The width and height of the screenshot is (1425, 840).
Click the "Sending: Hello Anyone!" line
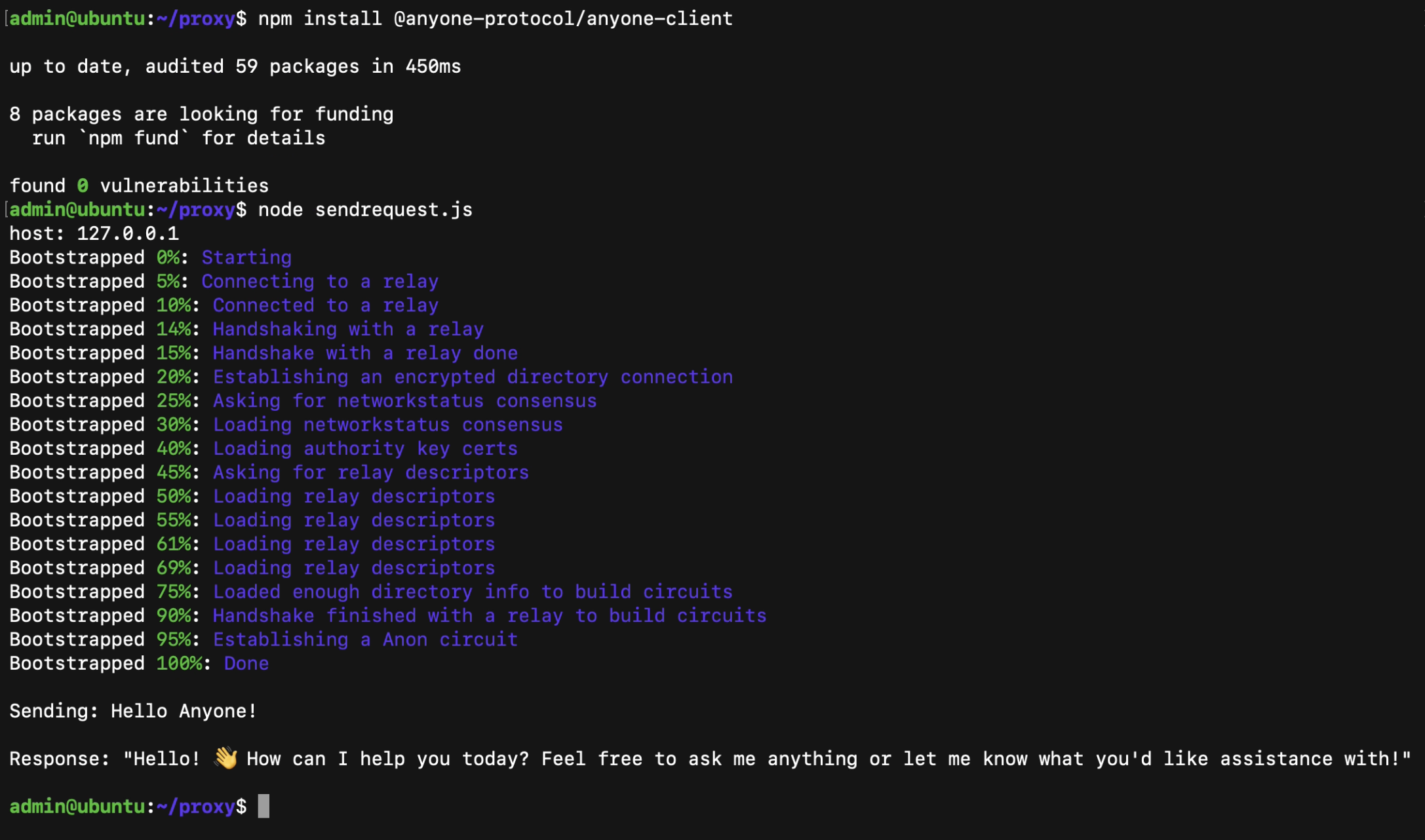(x=133, y=711)
